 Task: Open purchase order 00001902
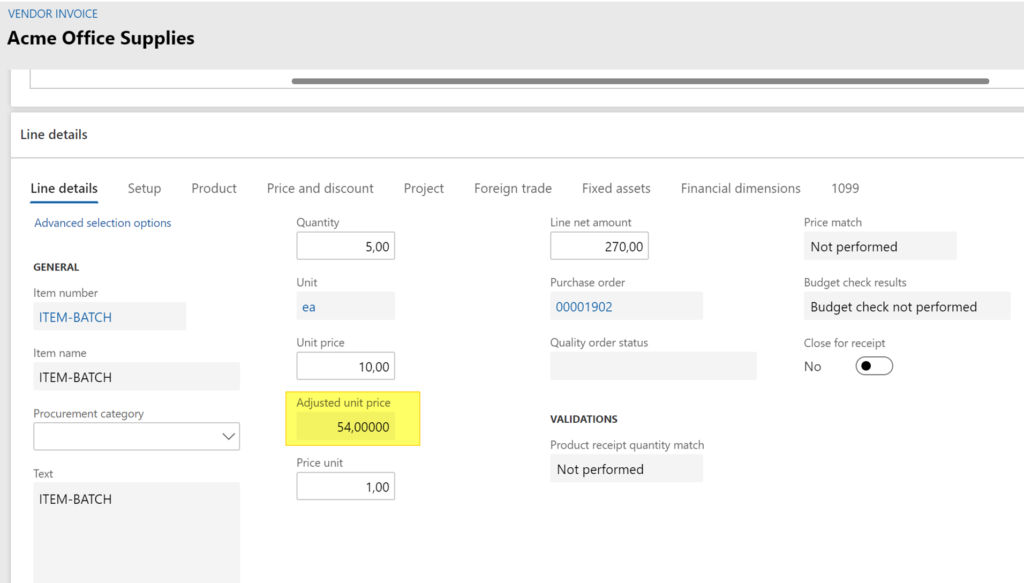[585, 306]
